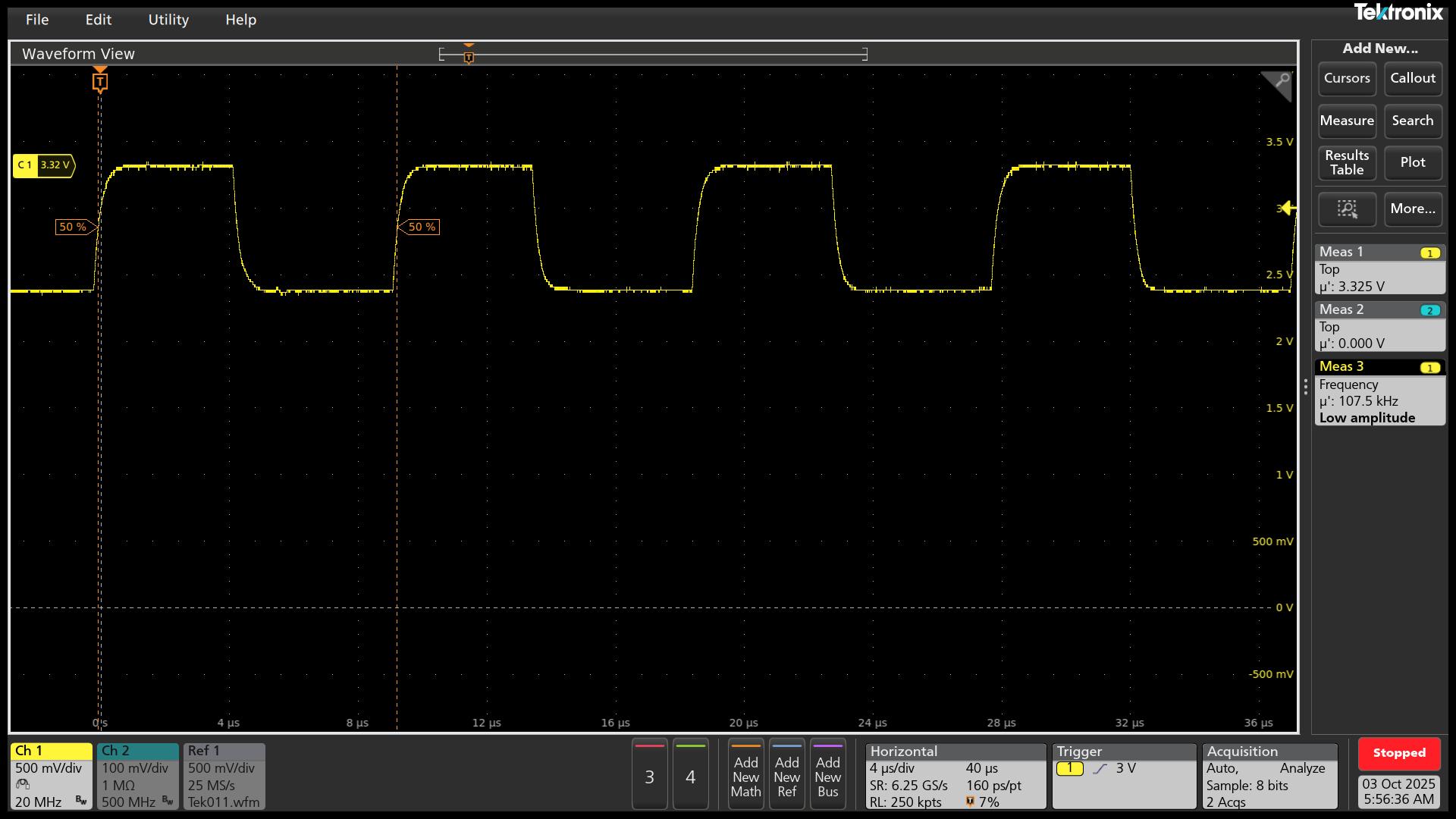Select the Meas 3 Frequency badge
Screen dimensions: 1456x819
pos(1379,392)
